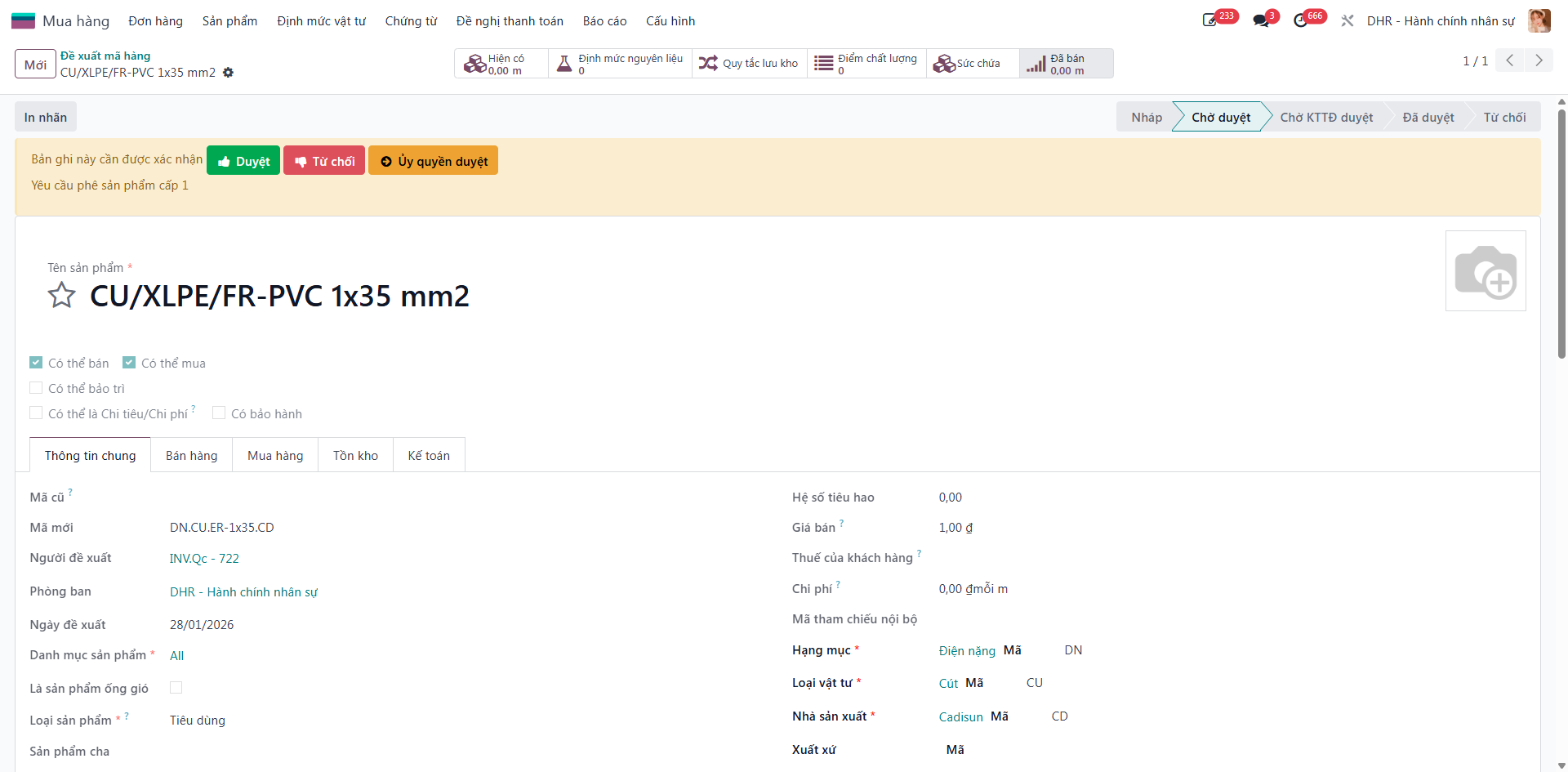Open the clock activity icon with 666 badge
Viewport: 1568px width, 772px height.
click(x=1301, y=20)
